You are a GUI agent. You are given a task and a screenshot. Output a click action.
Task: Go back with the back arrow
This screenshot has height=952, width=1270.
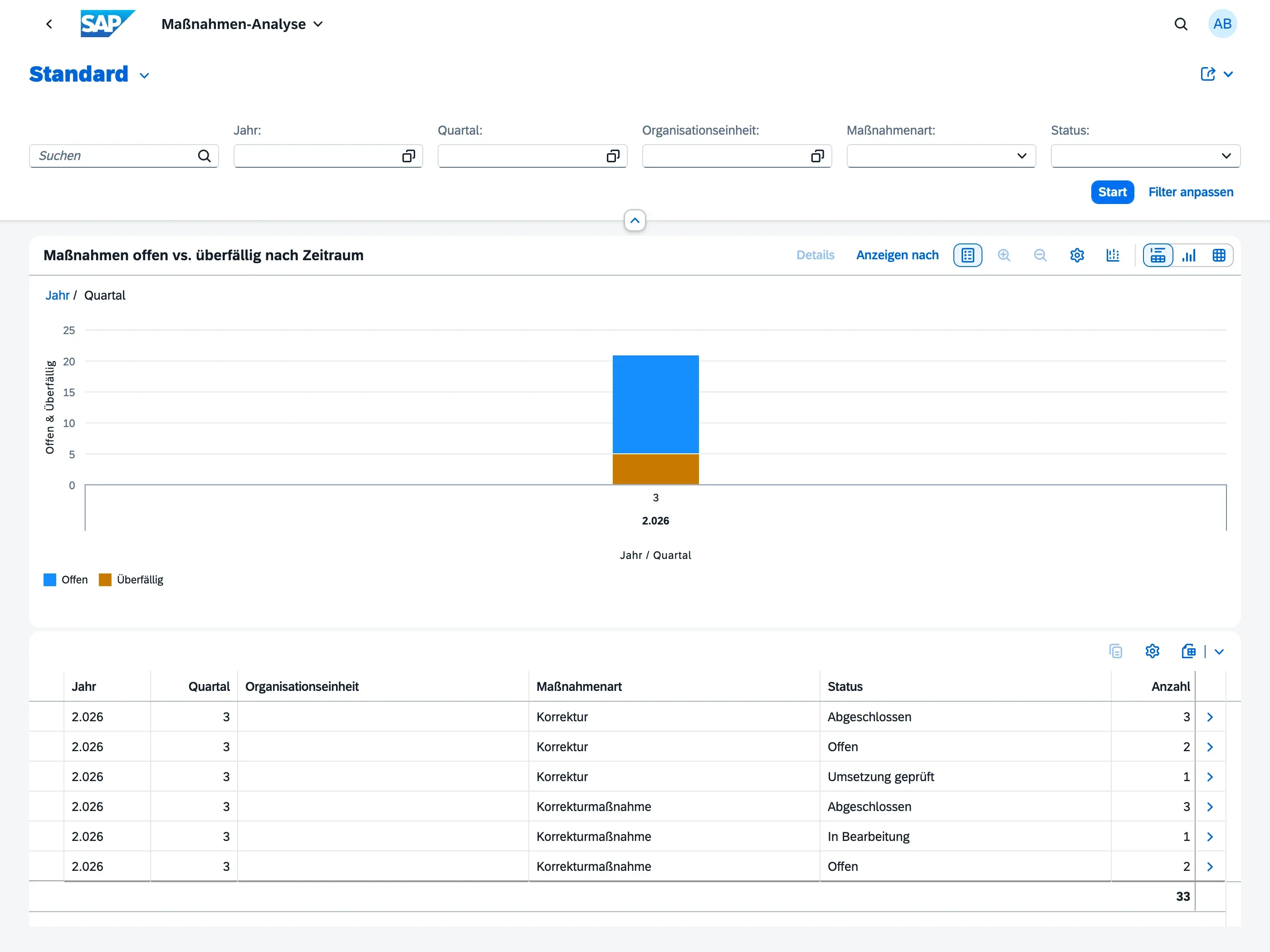click(x=49, y=24)
